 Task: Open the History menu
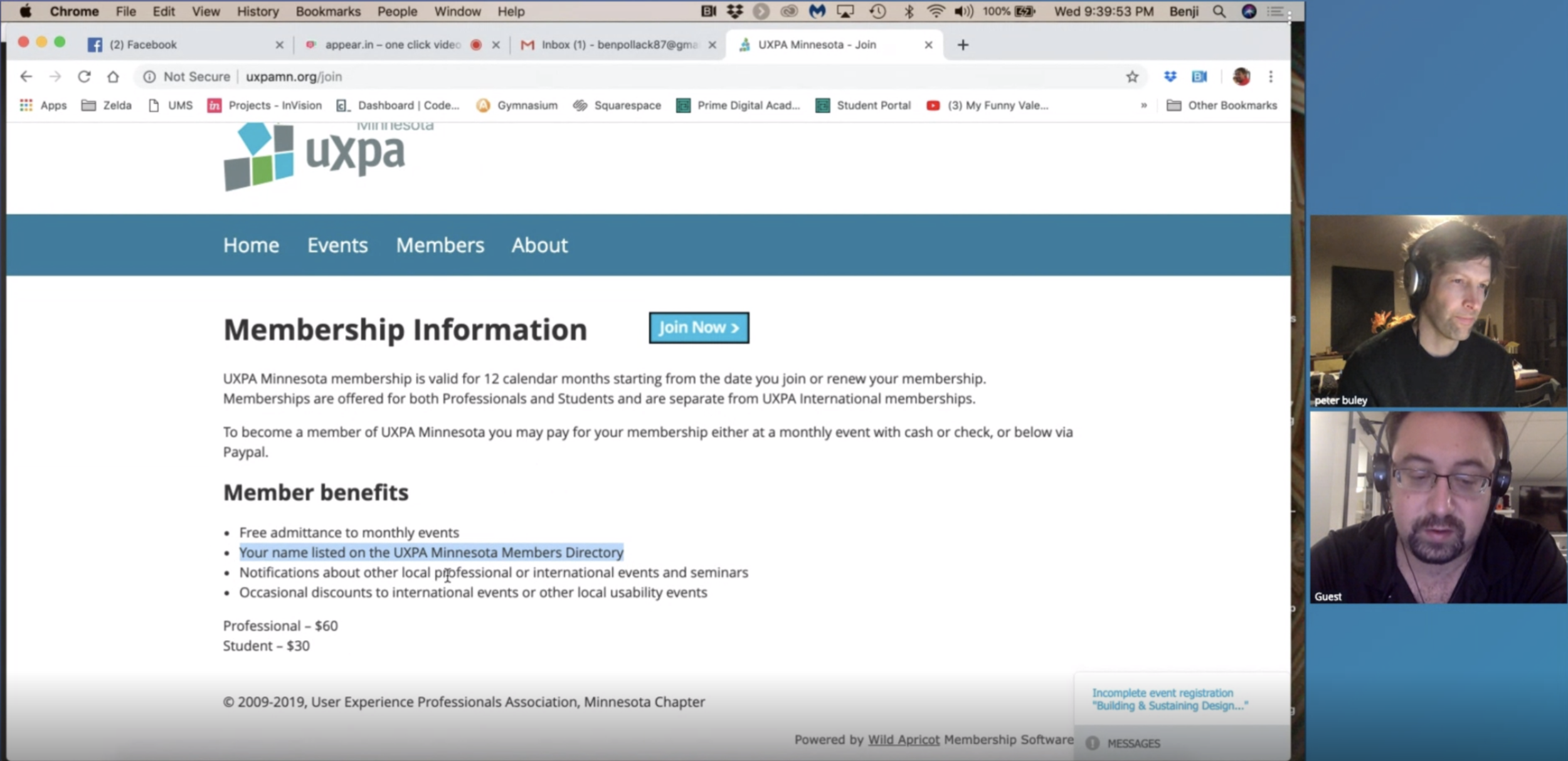pos(257,11)
